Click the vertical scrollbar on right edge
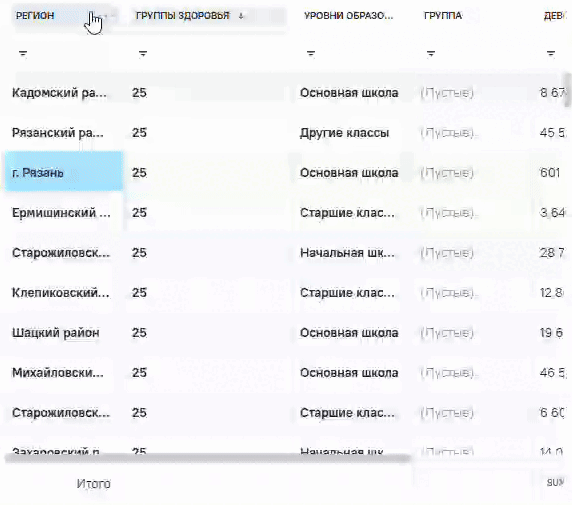 pos(567,89)
